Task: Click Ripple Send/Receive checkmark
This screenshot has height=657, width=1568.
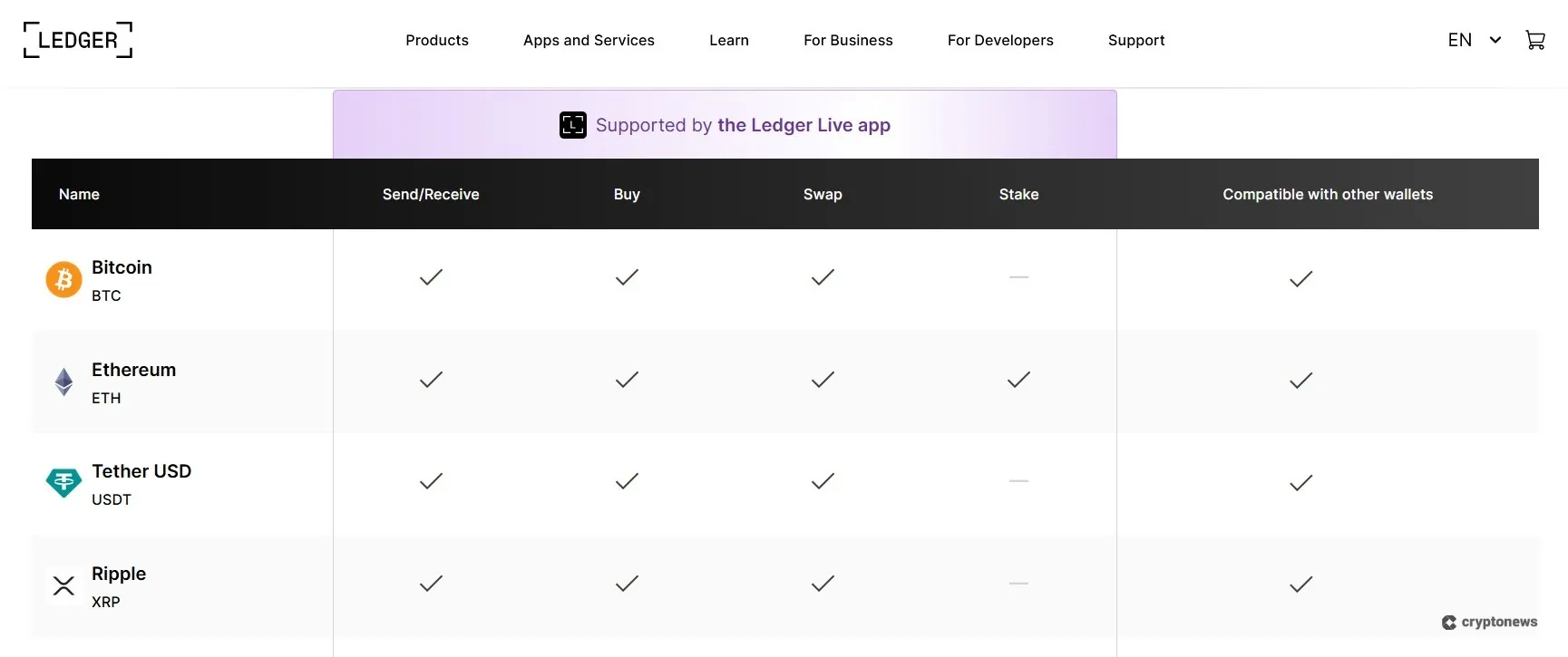Action: click(431, 584)
